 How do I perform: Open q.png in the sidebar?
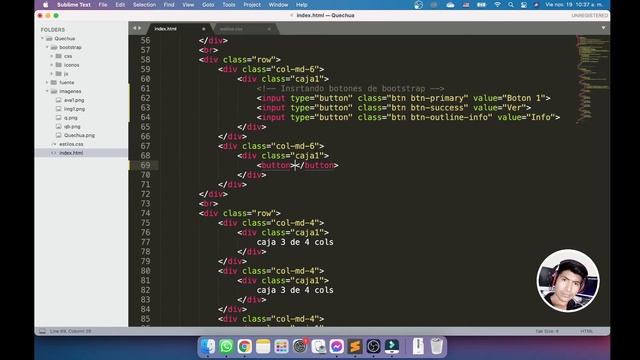(x=71, y=118)
